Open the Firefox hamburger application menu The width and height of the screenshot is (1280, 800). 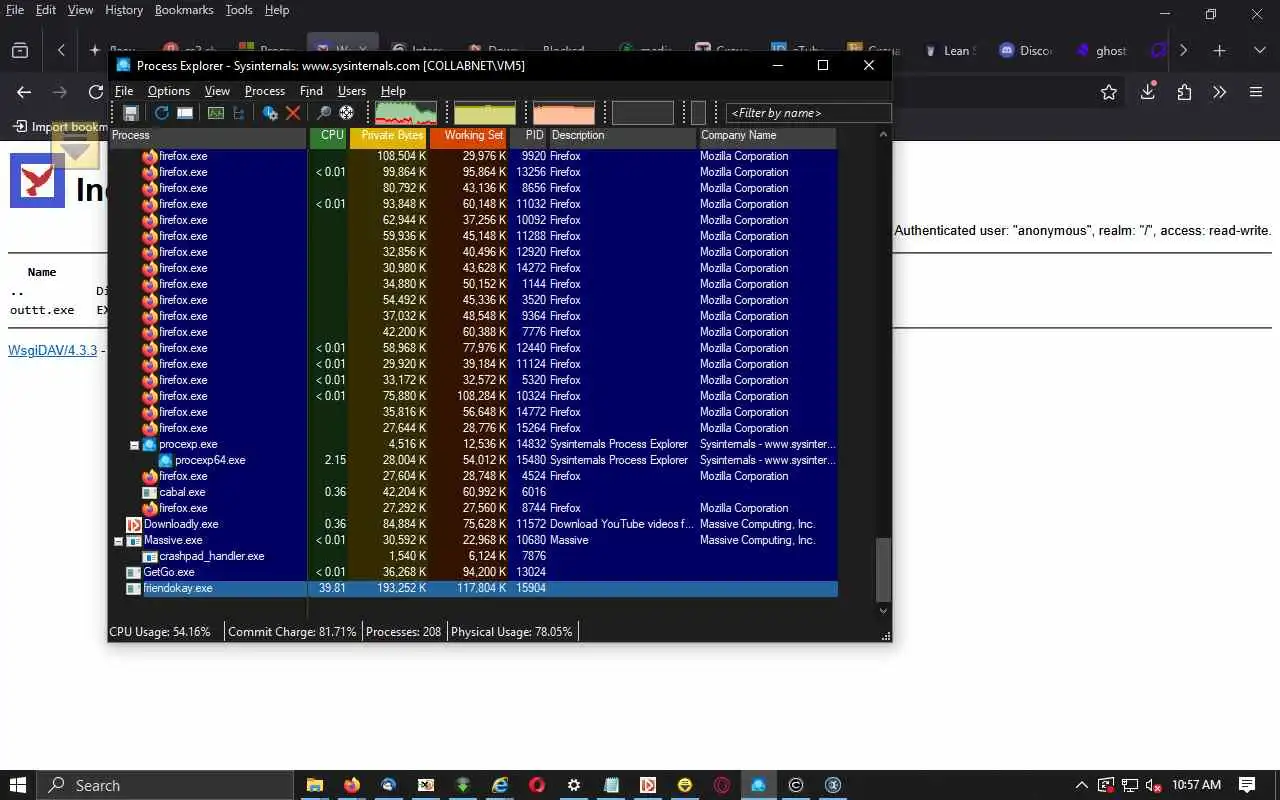(x=1256, y=92)
